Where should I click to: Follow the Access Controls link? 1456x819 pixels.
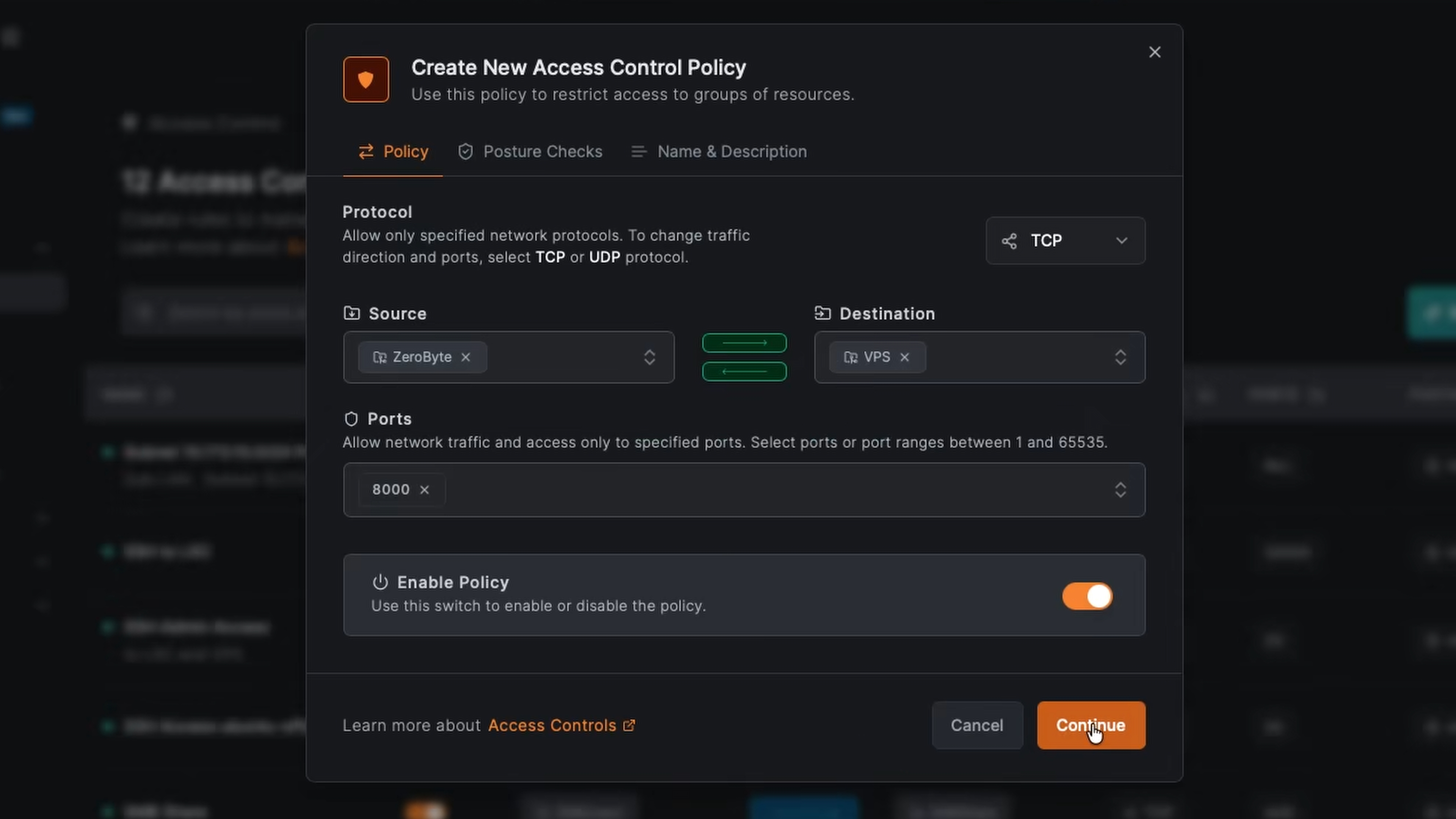(x=551, y=725)
